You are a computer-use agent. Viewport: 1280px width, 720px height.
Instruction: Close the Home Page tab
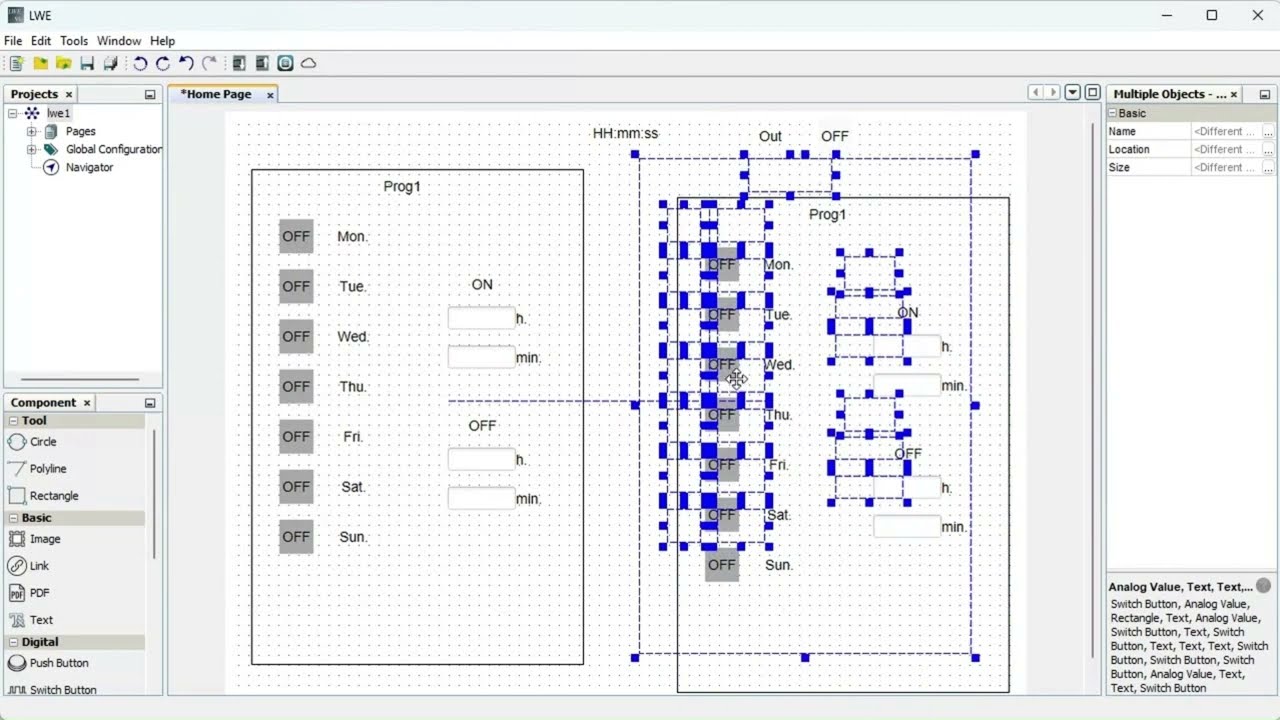[270, 95]
